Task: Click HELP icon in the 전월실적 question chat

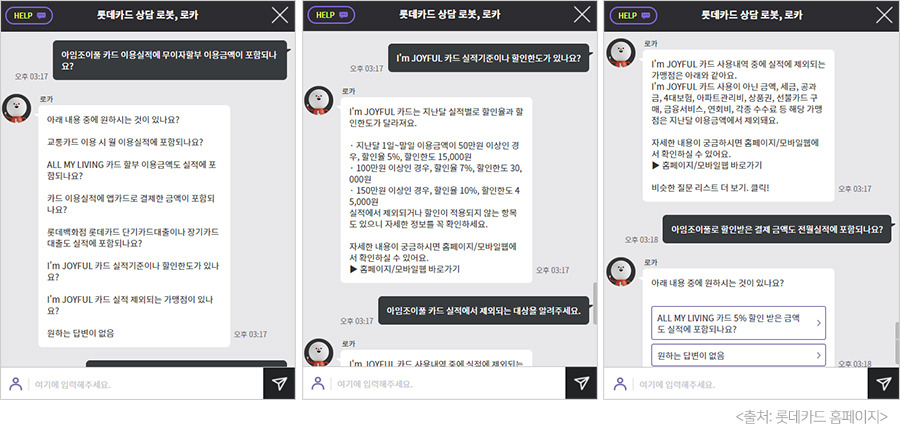Action: click(633, 15)
